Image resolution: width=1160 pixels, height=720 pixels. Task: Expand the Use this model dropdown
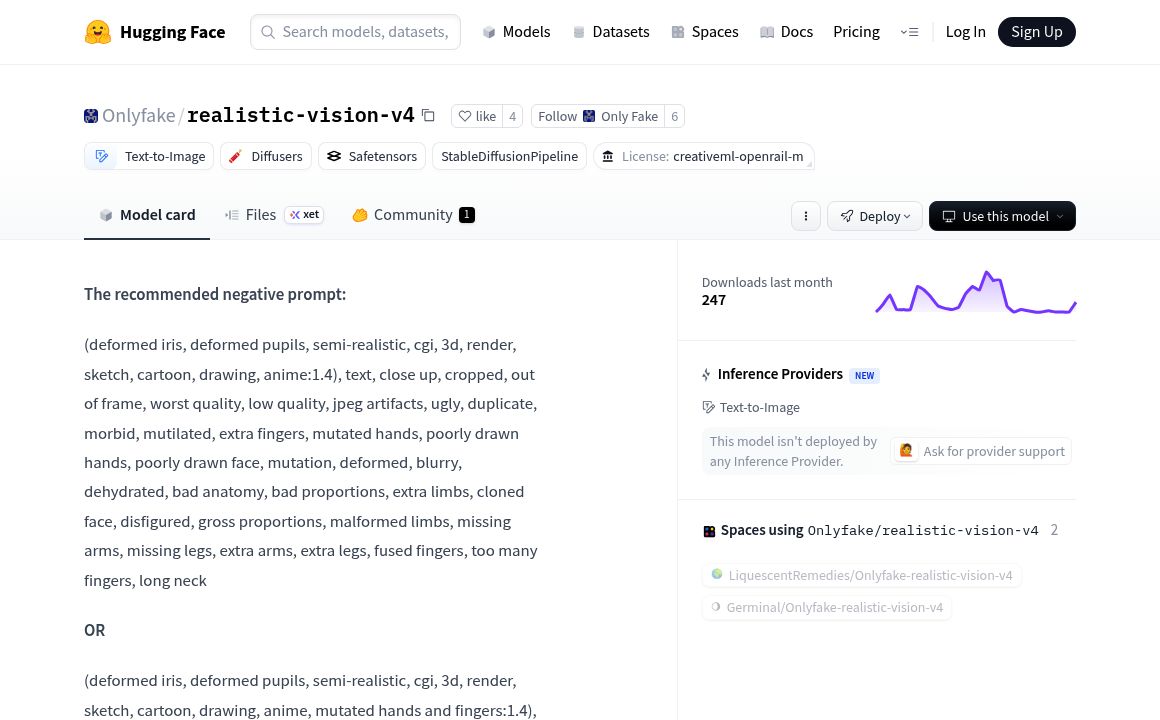click(x=1002, y=216)
